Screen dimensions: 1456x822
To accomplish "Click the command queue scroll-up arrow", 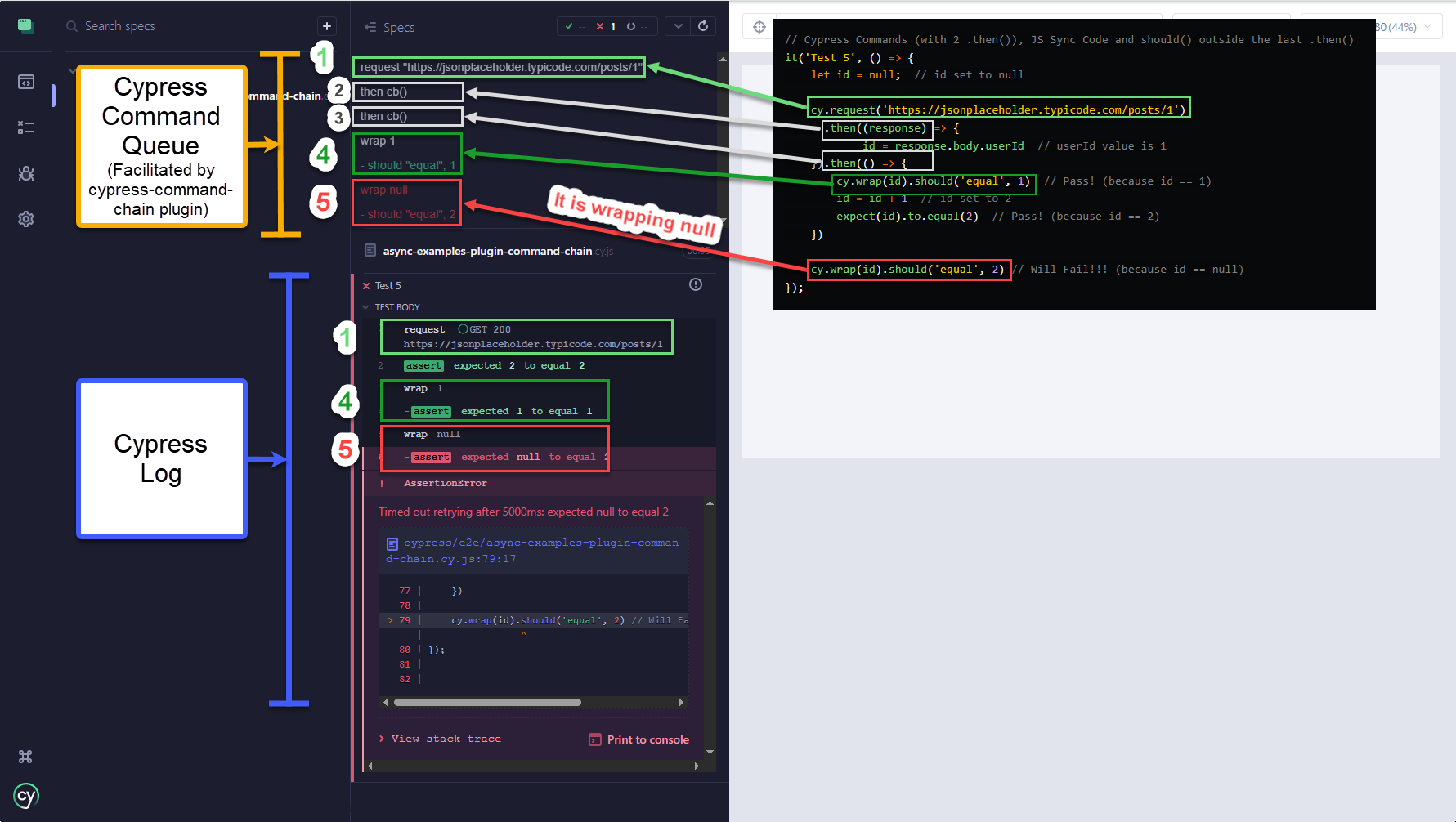I will point(723,60).
